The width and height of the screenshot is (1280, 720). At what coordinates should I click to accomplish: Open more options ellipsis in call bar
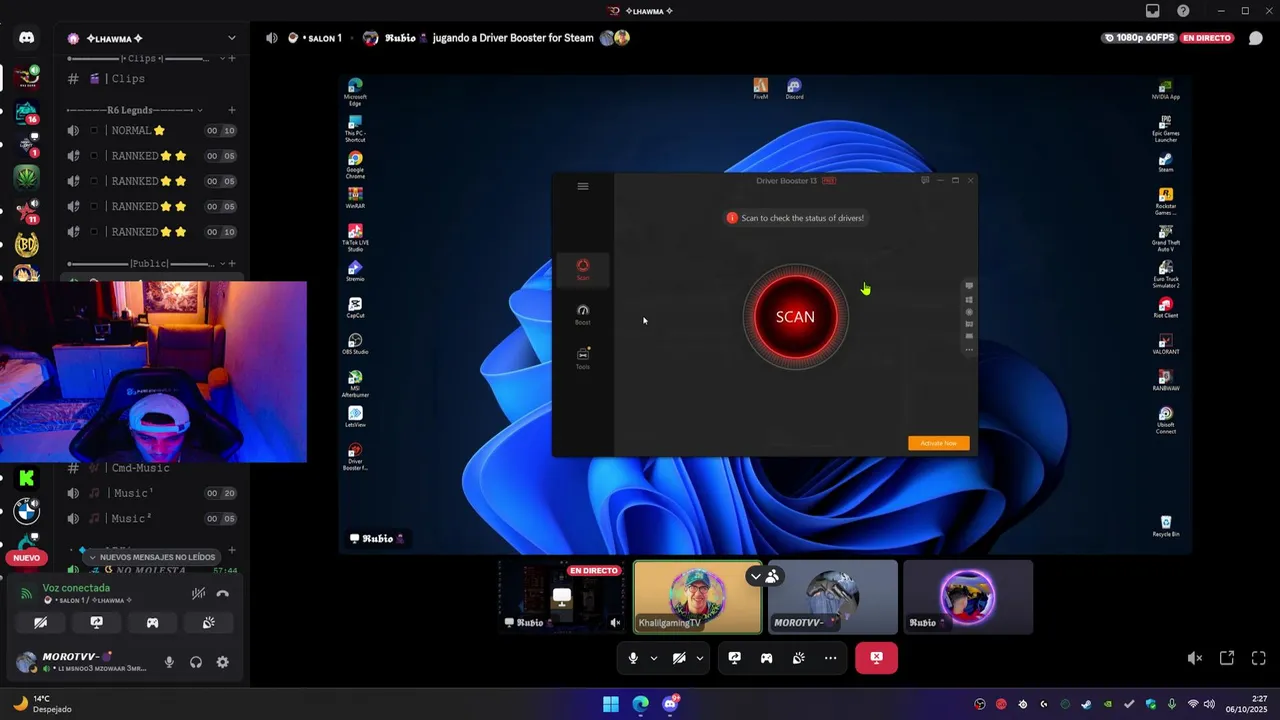(830, 658)
